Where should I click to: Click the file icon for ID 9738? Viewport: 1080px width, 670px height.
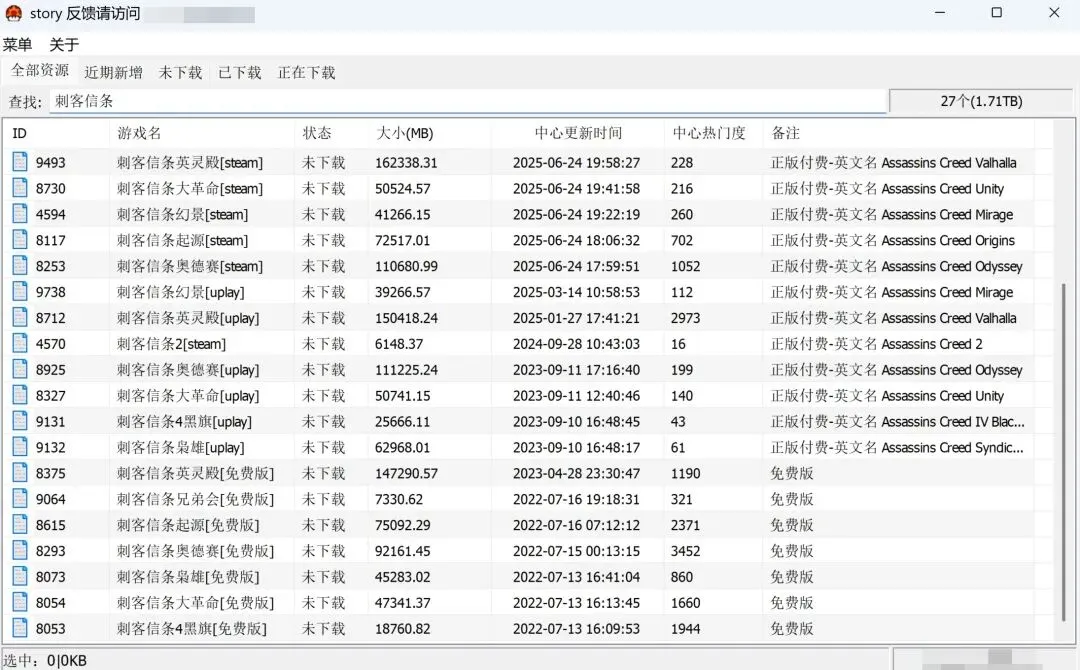point(20,291)
